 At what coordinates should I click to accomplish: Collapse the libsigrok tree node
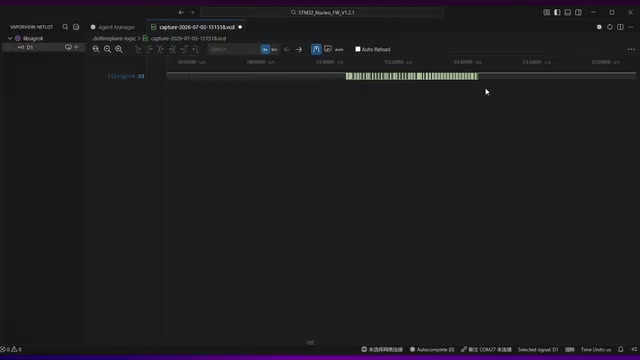pyautogui.click(x=10, y=38)
